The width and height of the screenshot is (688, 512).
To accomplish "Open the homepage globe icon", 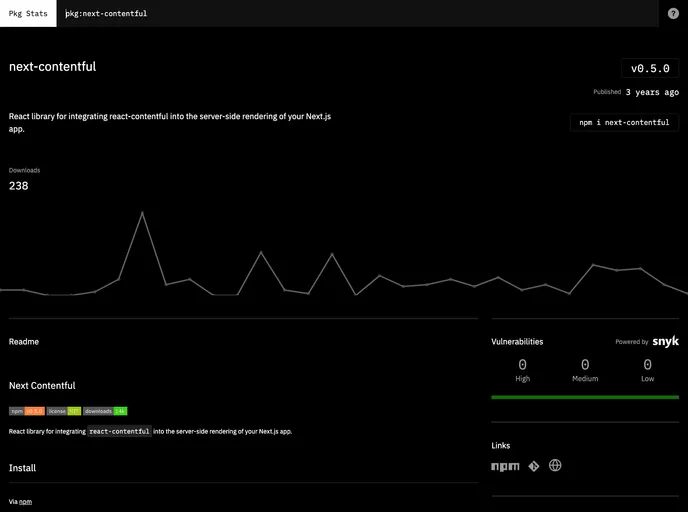I will [x=555, y=466].
